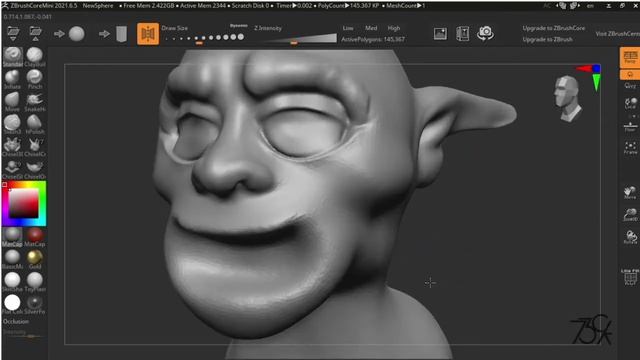The image size is (640, 360).
Task: Set resolution to Low
Action: (x=348, y=28)
